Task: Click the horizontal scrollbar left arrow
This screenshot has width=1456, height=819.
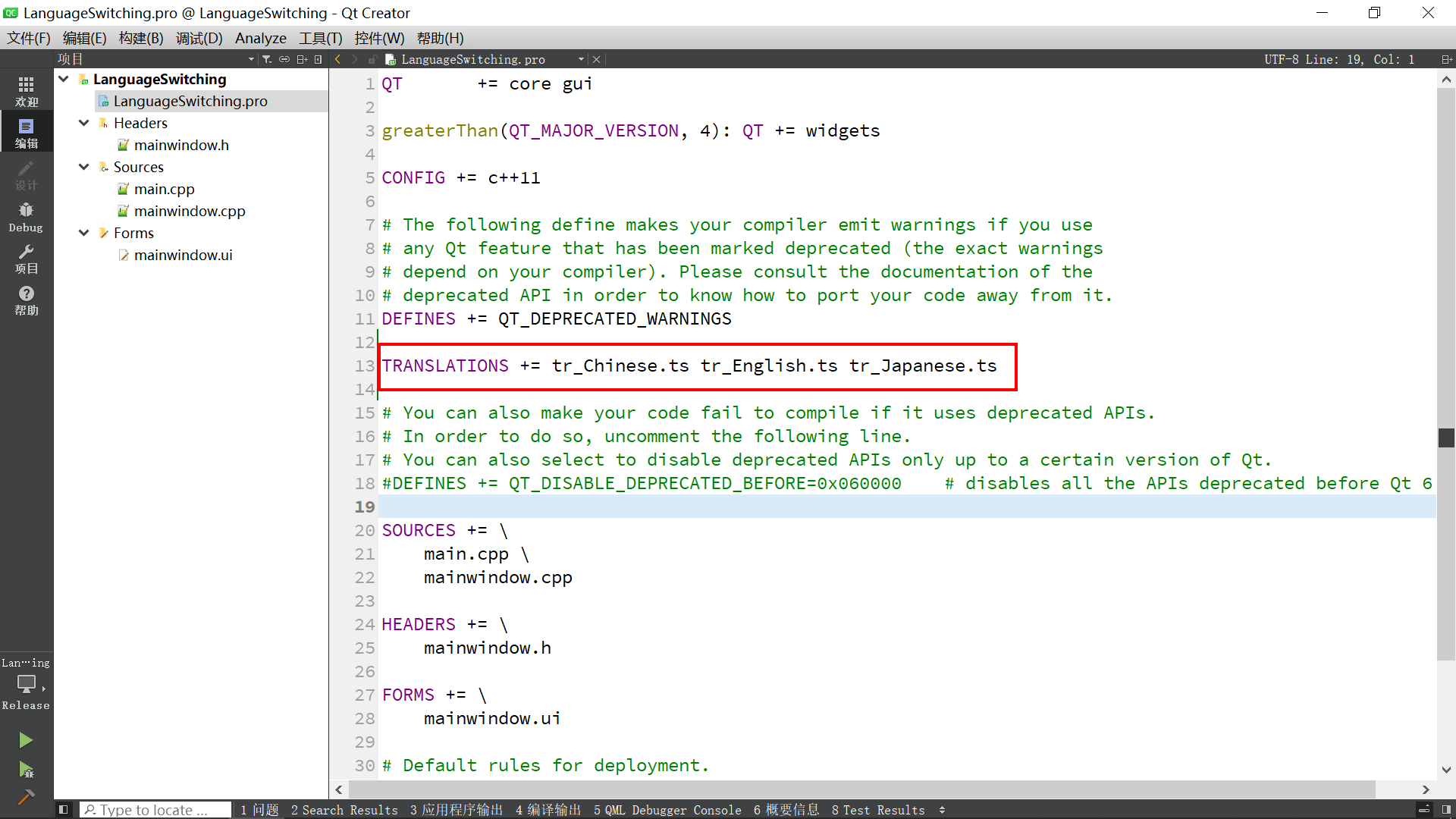Action: (339, 789)
